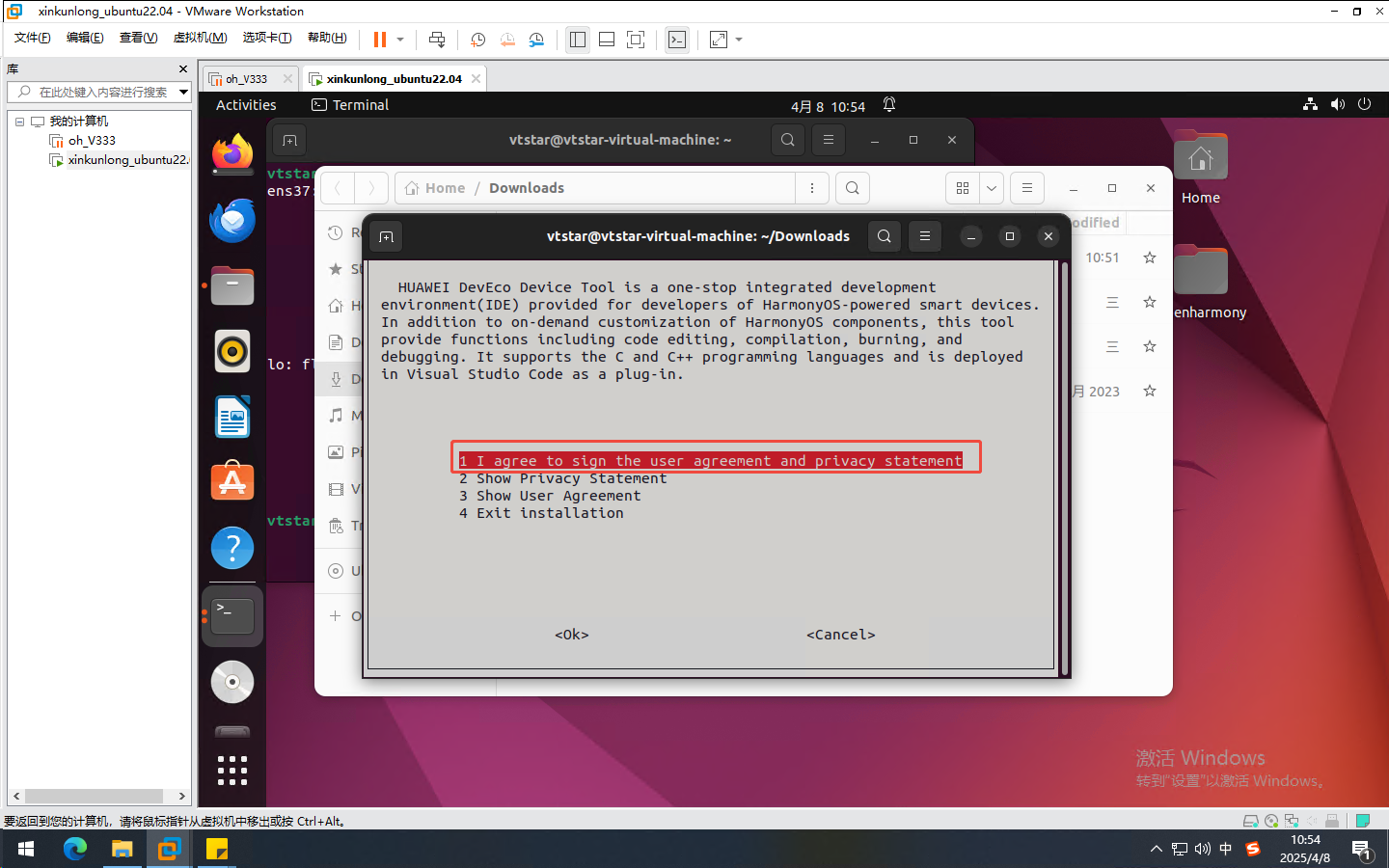Open the Files window kebab path menu
Image resolution: width=1389 pixels, height=868 pixels.
[812, 188]
